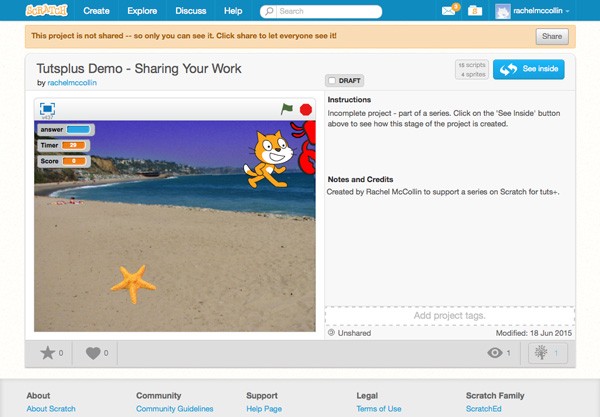Open the Create menu item
The image size is (600, 417).
96,11
